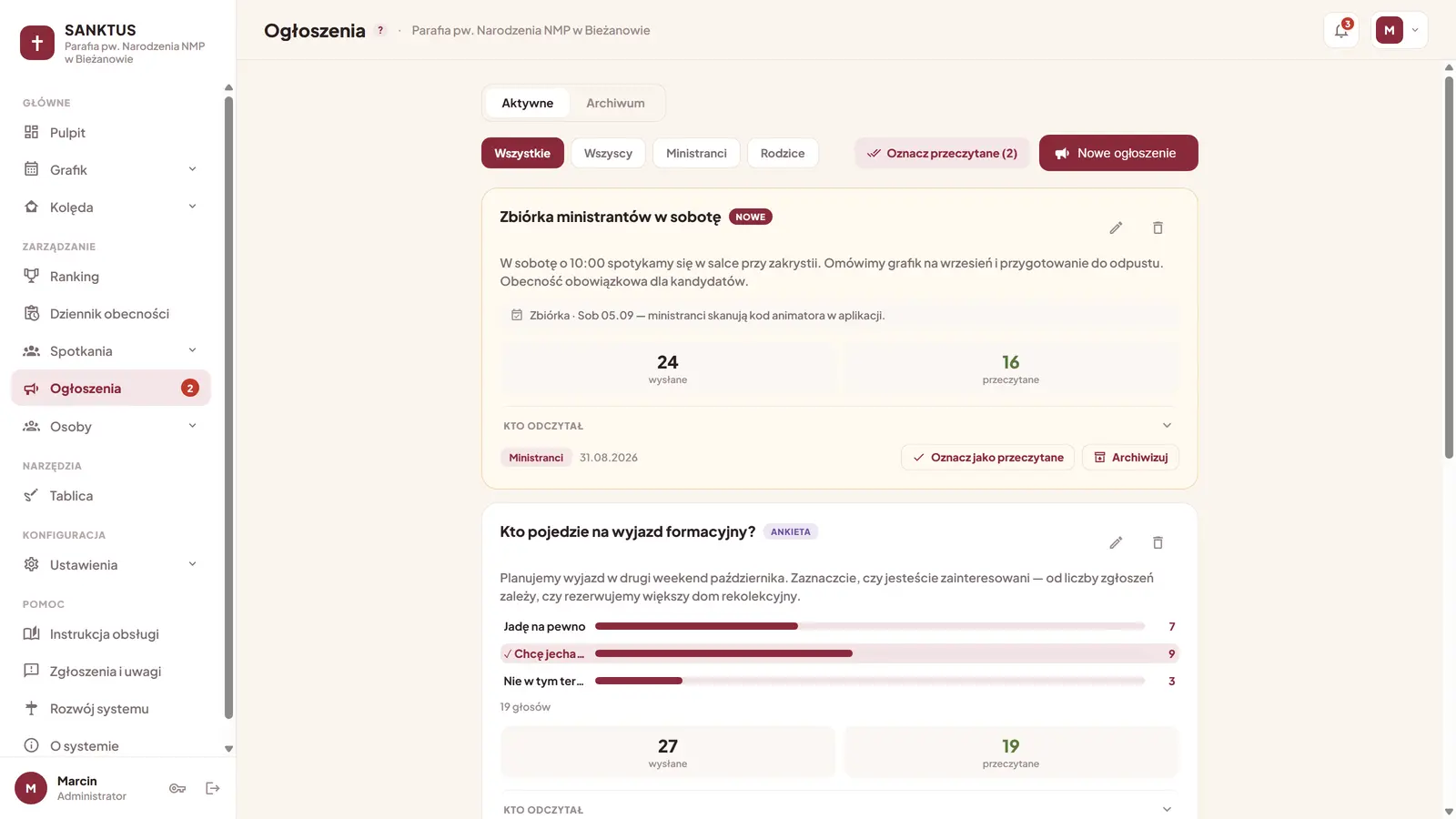This screenshot has height=819, width=1456.
Task: Open Ranking in the sidebar
Action: (x=111, y=277)
